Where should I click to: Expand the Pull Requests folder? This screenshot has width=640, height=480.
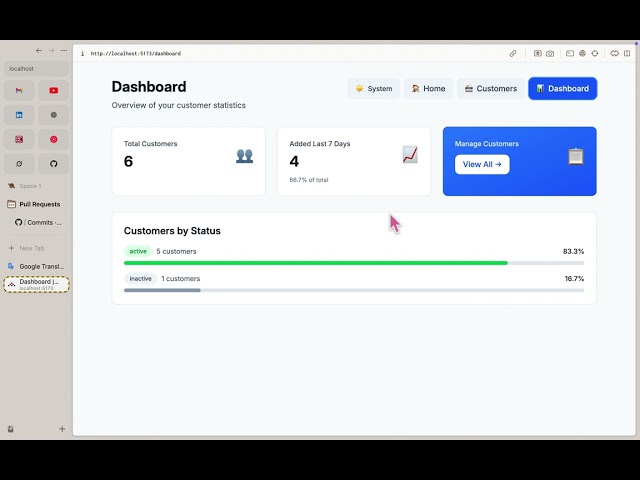click(36, 204)
